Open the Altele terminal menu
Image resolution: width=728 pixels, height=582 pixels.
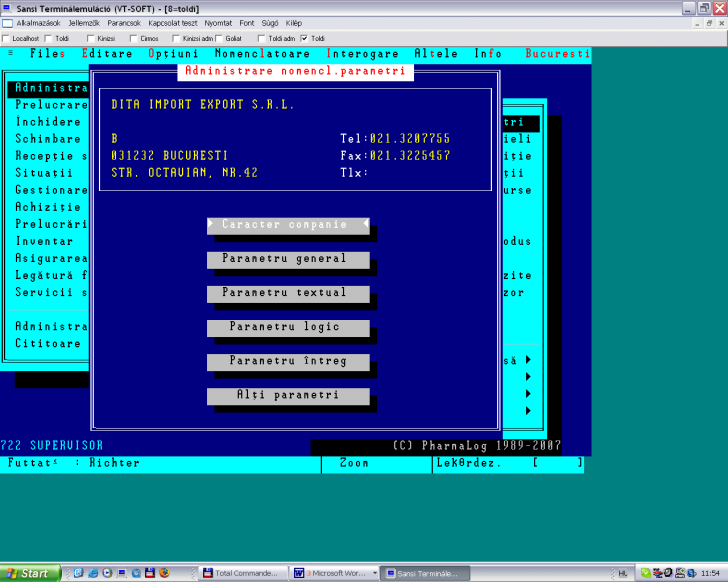436,54
